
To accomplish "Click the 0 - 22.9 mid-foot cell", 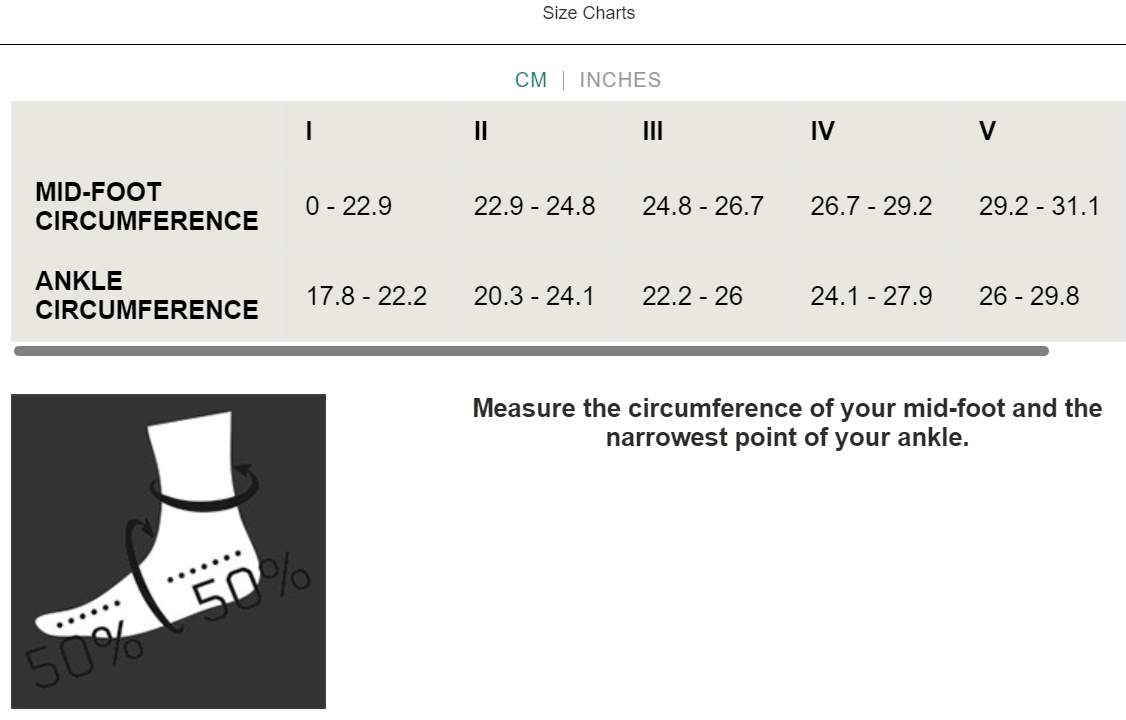I will (349, 207).
